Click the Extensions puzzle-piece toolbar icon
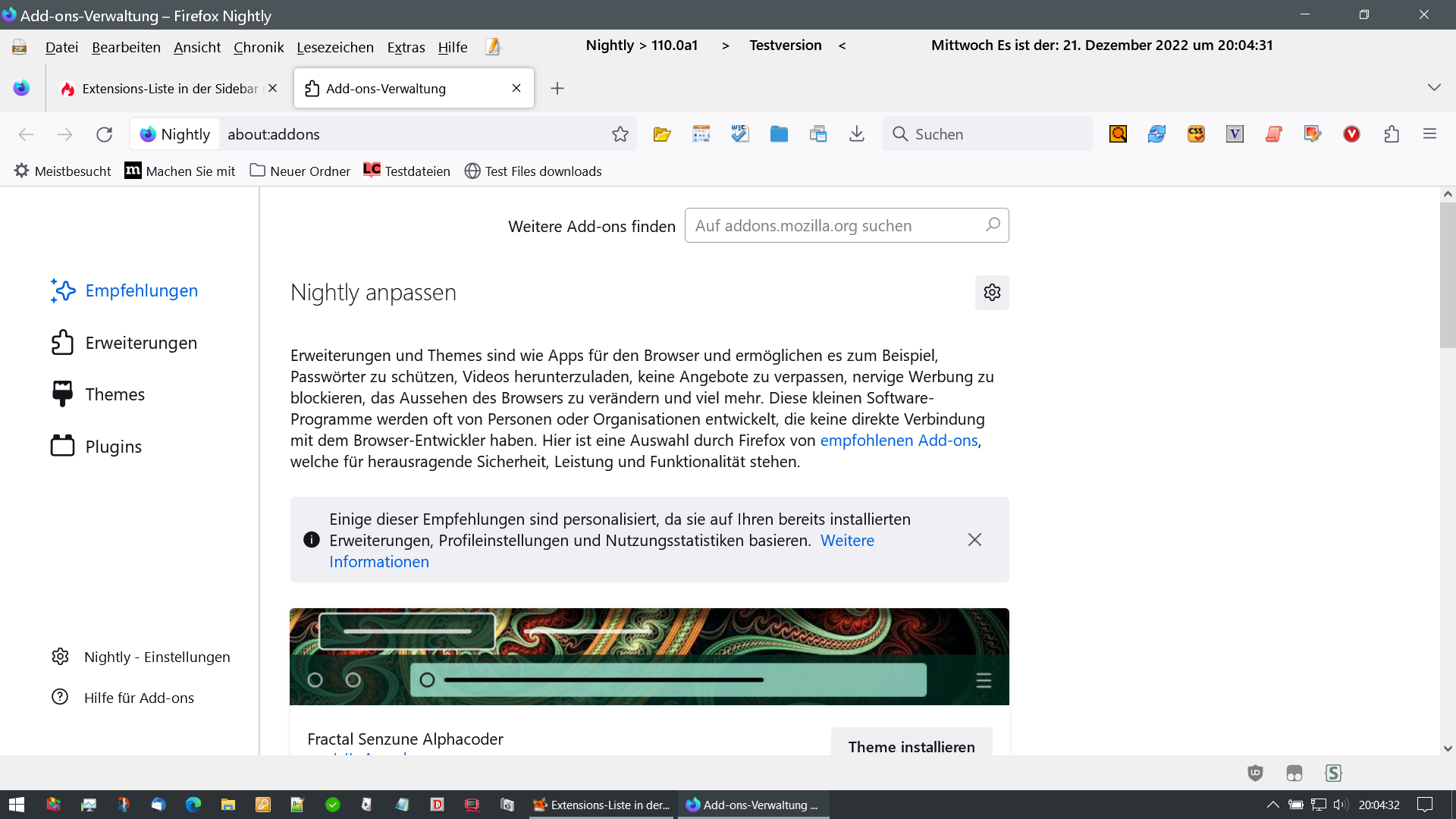This screenshot has height=819, width=1456. point(1391,134)
